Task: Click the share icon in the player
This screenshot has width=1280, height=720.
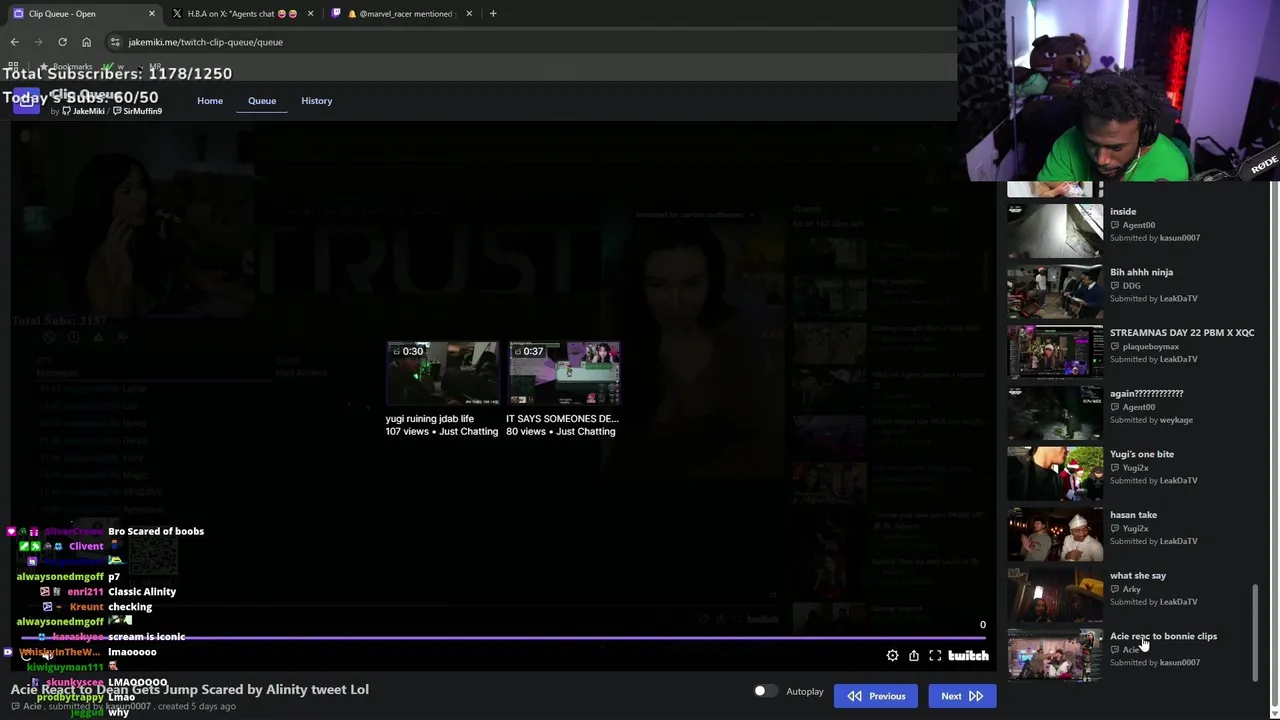Action: pyautogui.click(x=914, y=656)
